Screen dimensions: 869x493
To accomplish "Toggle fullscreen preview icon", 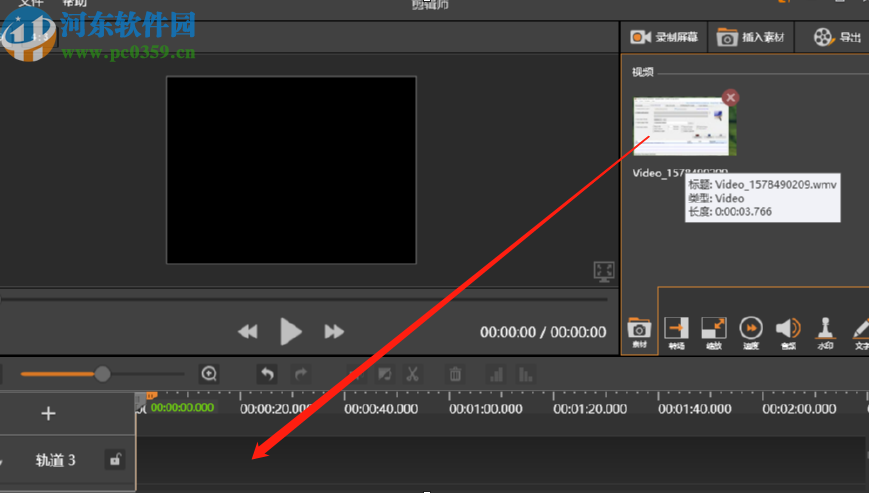I will pyautogui.click(x=603, y=271).
